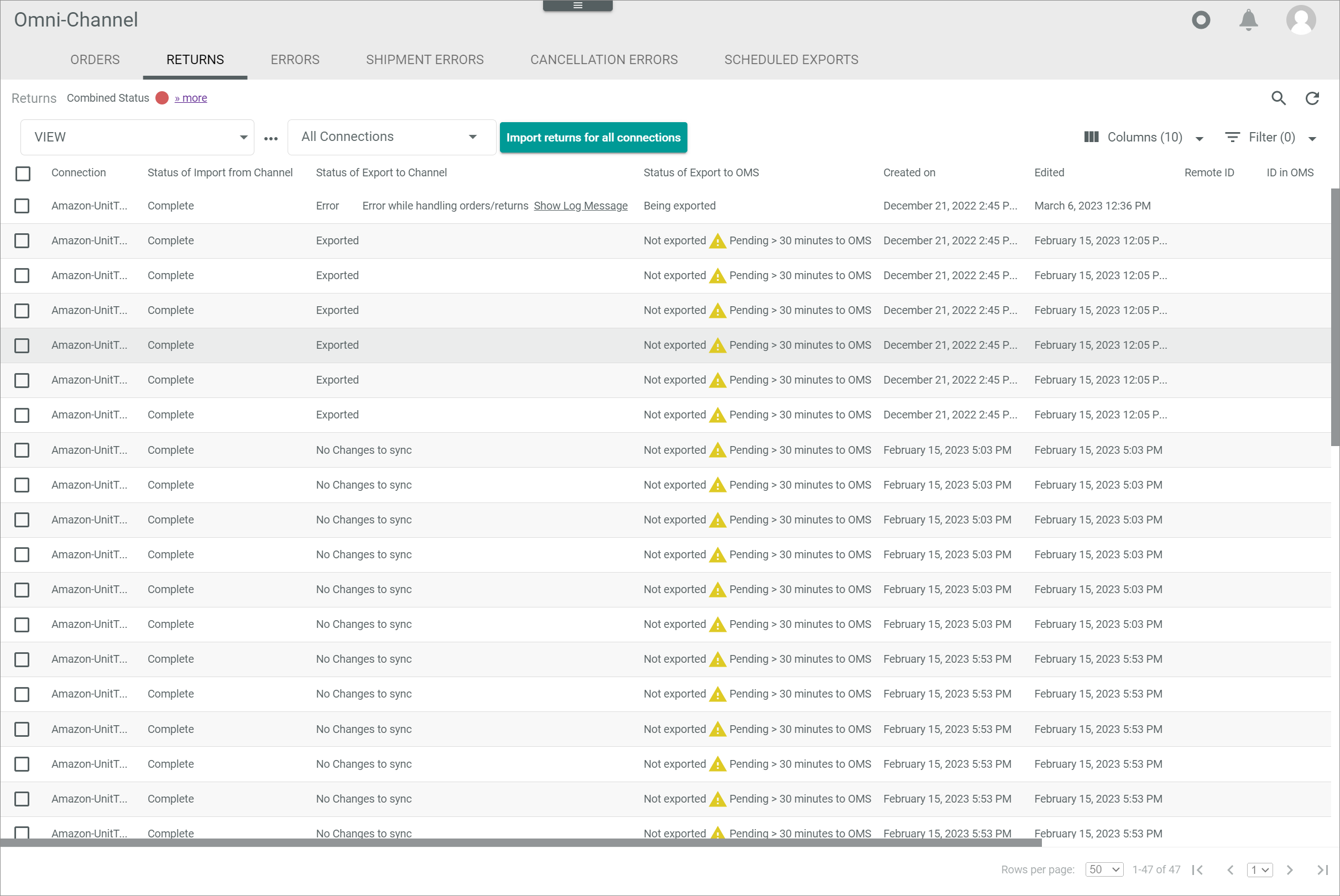Click the Filter lines icon
This screenshot has height=896, width=1340.
[1233, 137]
